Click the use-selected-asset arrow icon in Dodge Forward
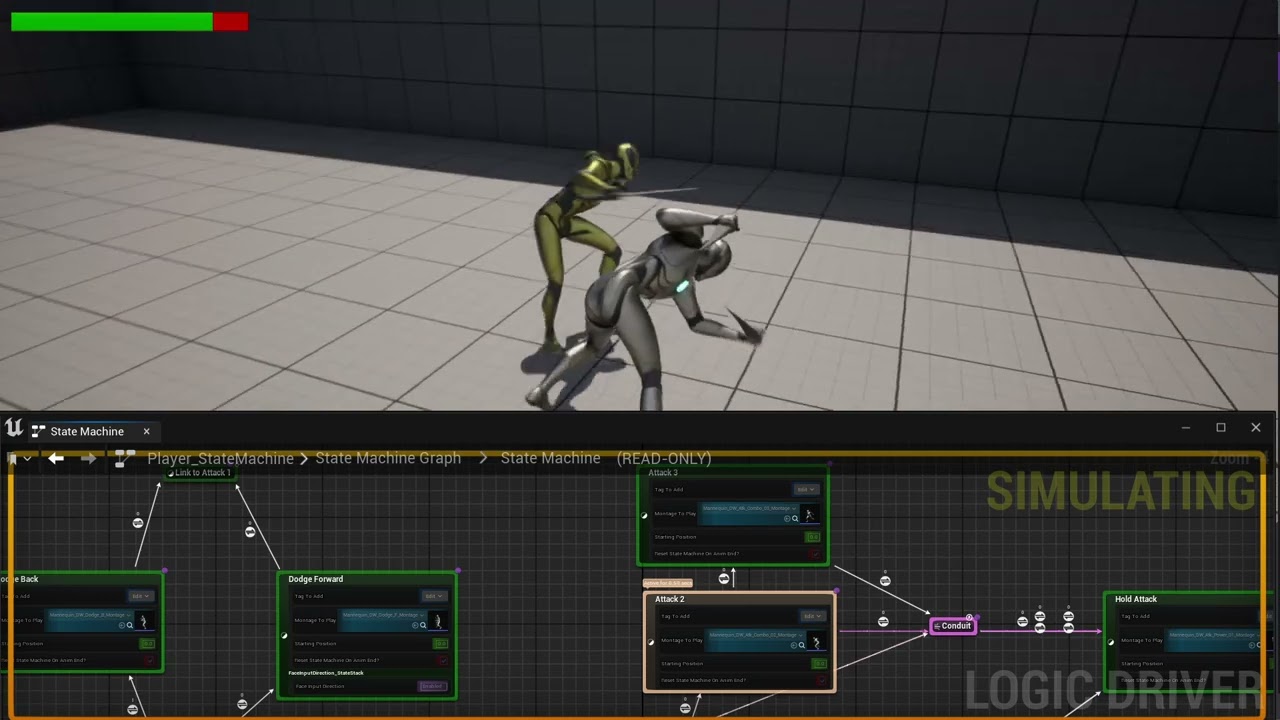Screen dimensions: 1280x720 416,625
